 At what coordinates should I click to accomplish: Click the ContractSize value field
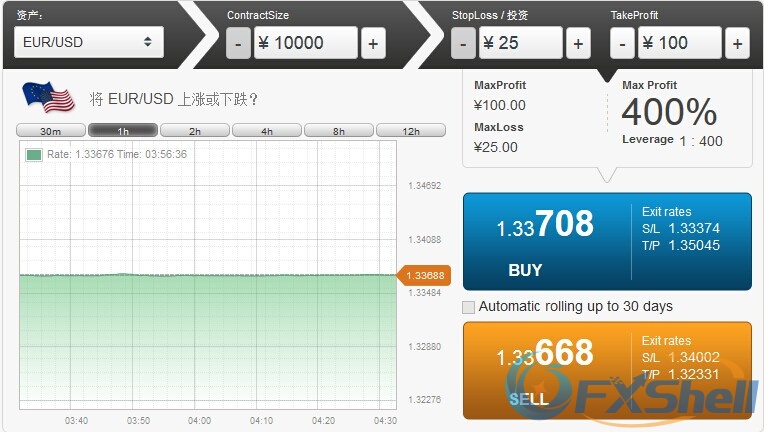tap(305, 43)
